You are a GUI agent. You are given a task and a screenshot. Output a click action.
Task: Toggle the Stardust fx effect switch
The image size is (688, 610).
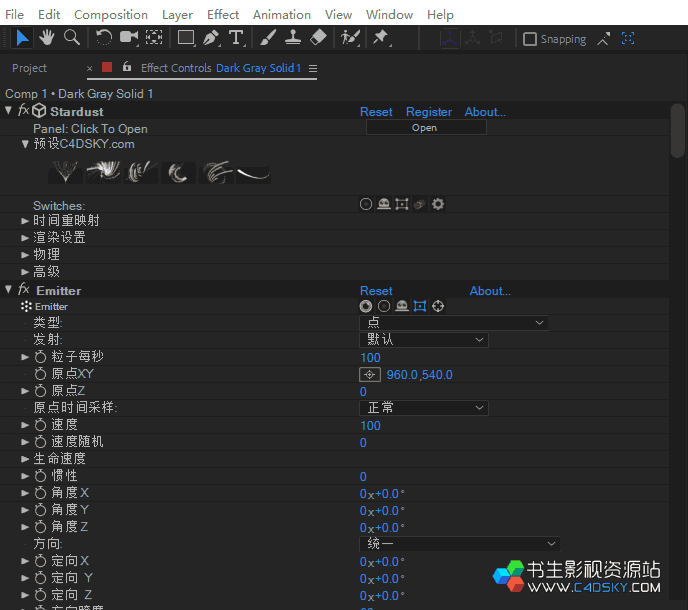(23, 110)
